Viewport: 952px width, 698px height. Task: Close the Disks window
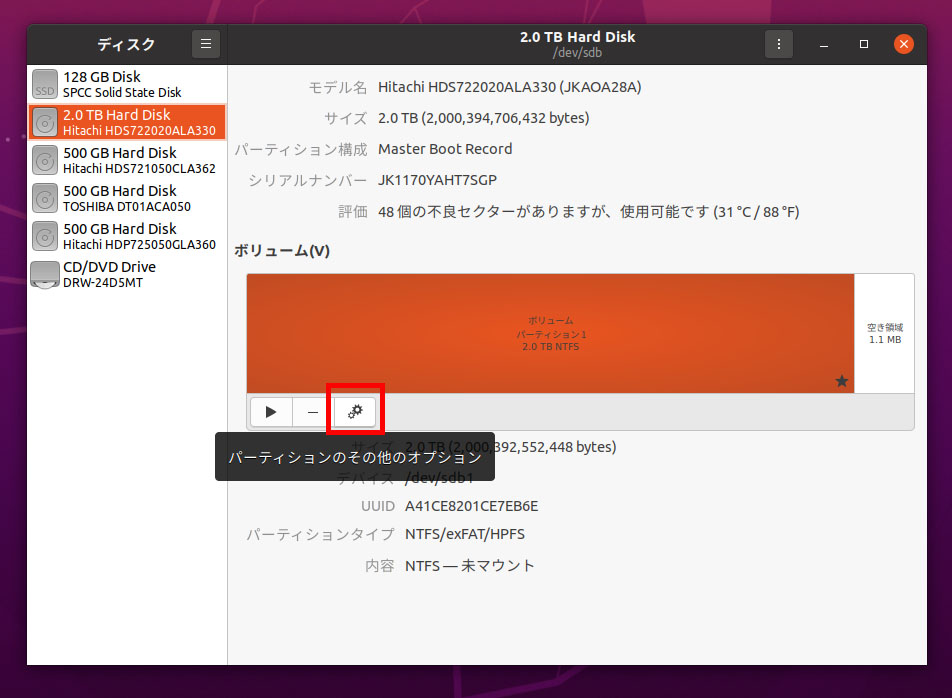click(x=903, y=44)
